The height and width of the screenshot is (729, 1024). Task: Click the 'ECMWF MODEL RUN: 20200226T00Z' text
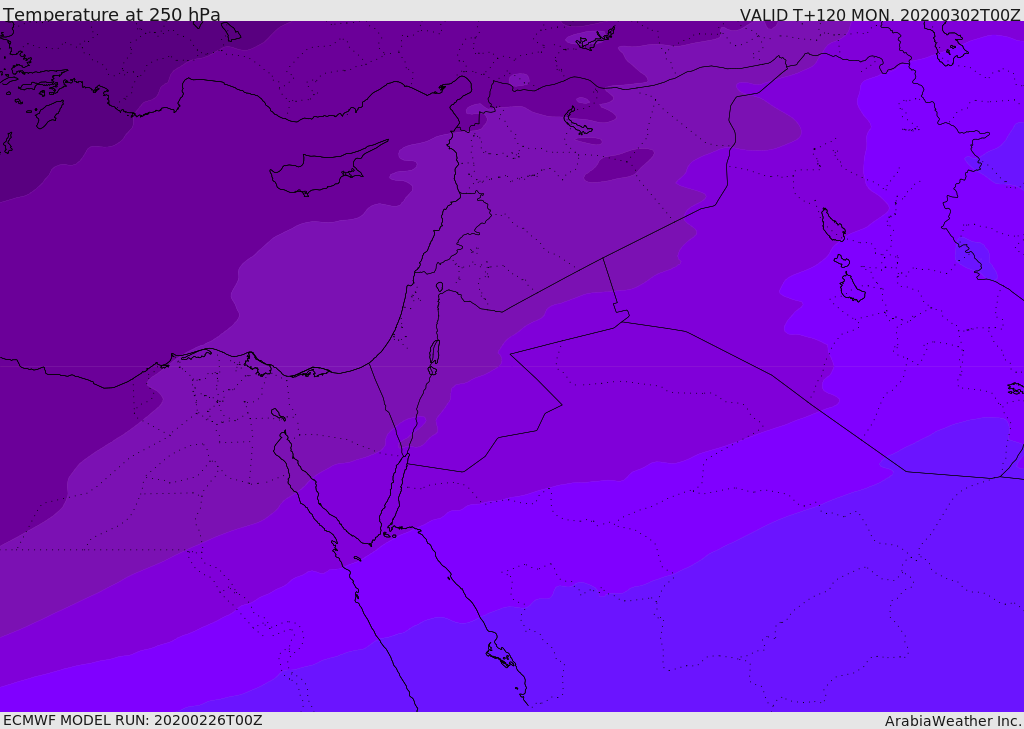[133, 720]
